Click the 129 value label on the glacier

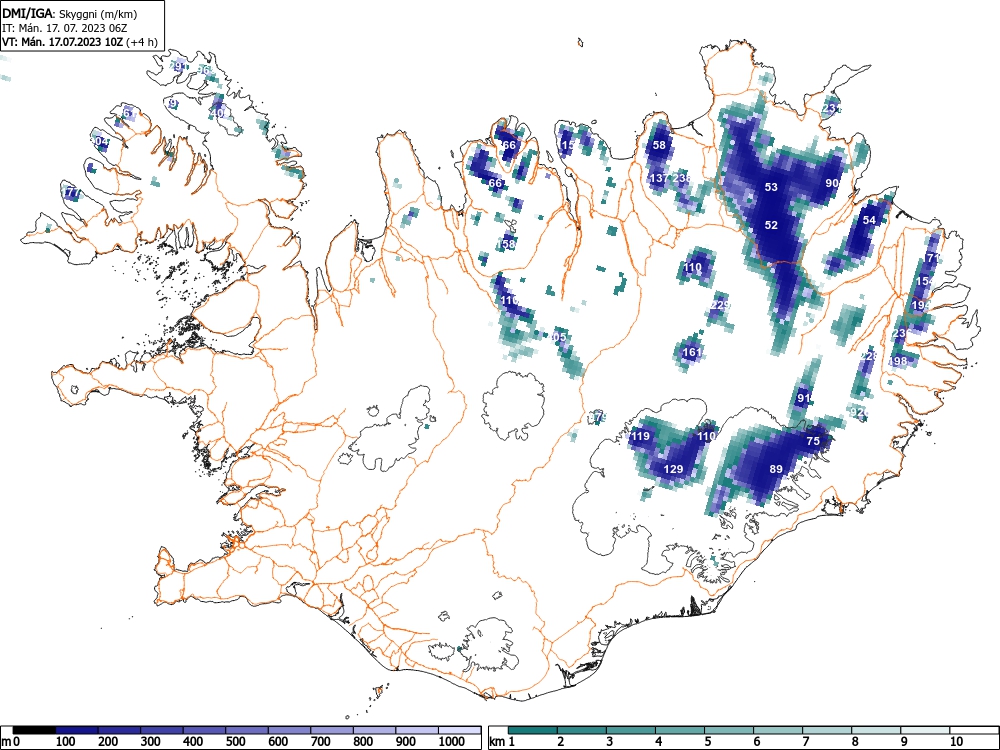pyautogui.click(x=673, y=469)
